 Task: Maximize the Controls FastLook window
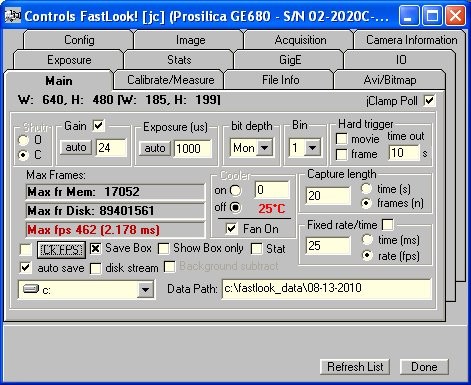tap(432, 15)
